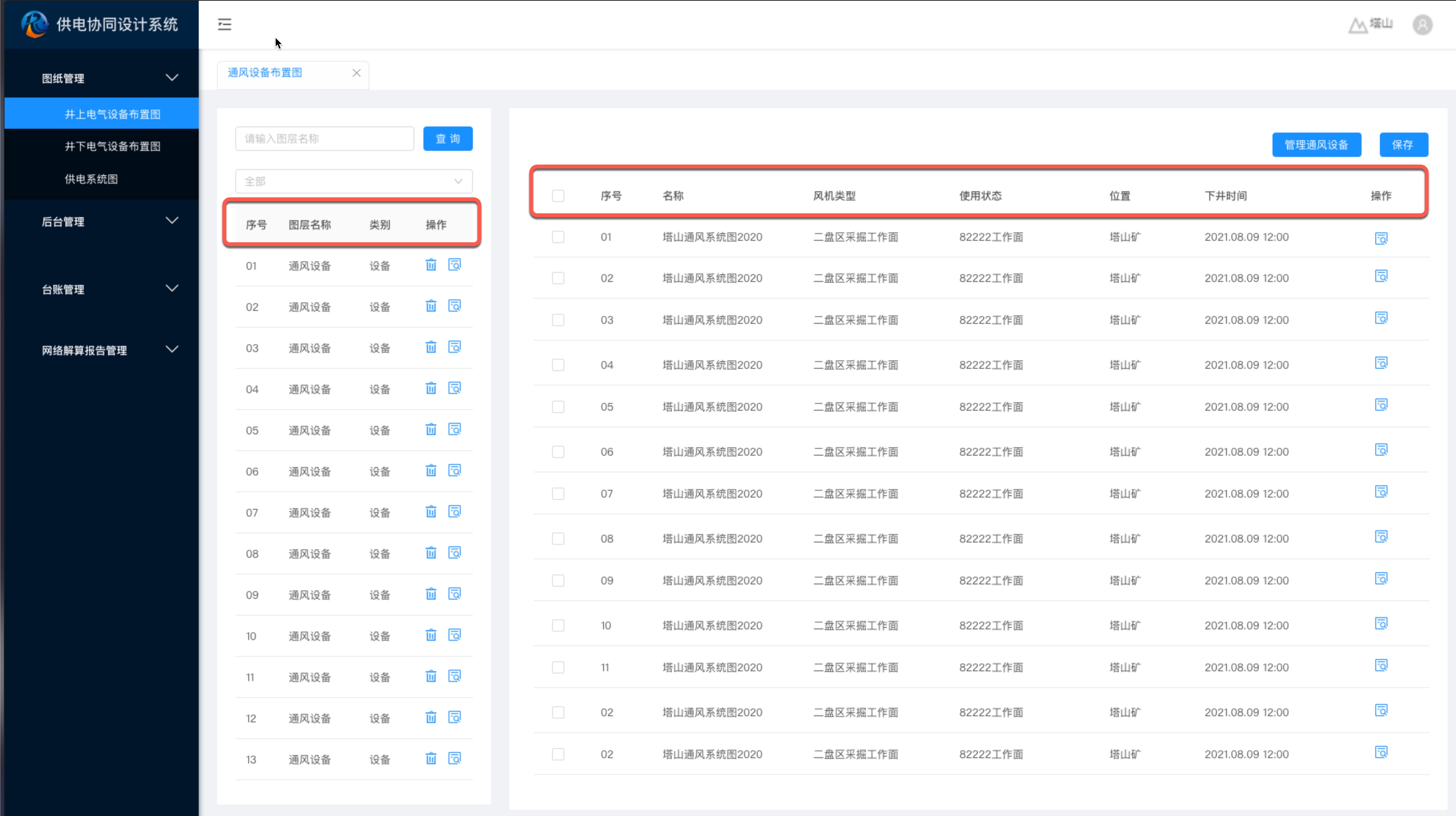Delete layer row 01 via trash icon
This screenshot has width=1456, height=816.
pos(431,265)
